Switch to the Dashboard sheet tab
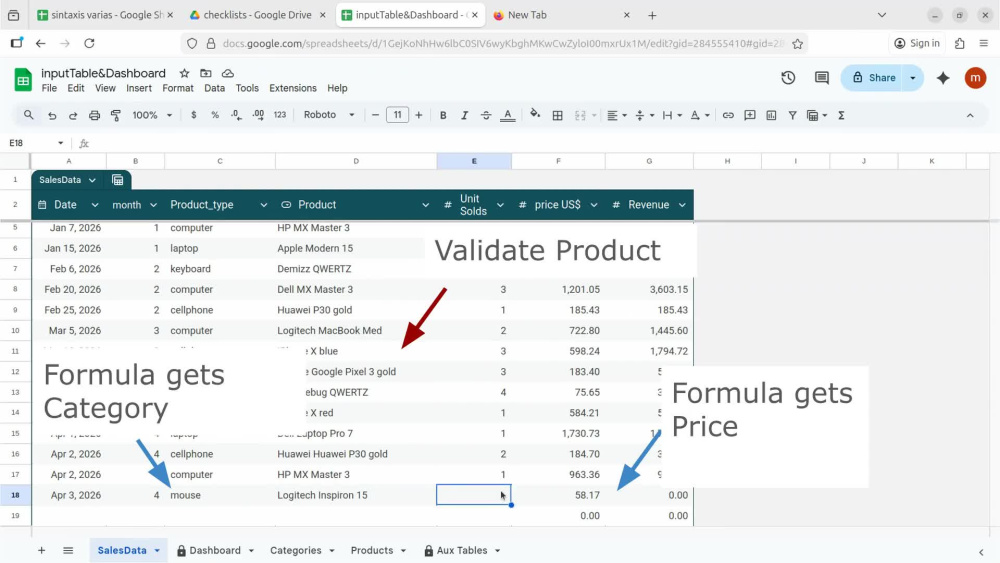Screen dimensions: 1000x563 coord(215,550)
